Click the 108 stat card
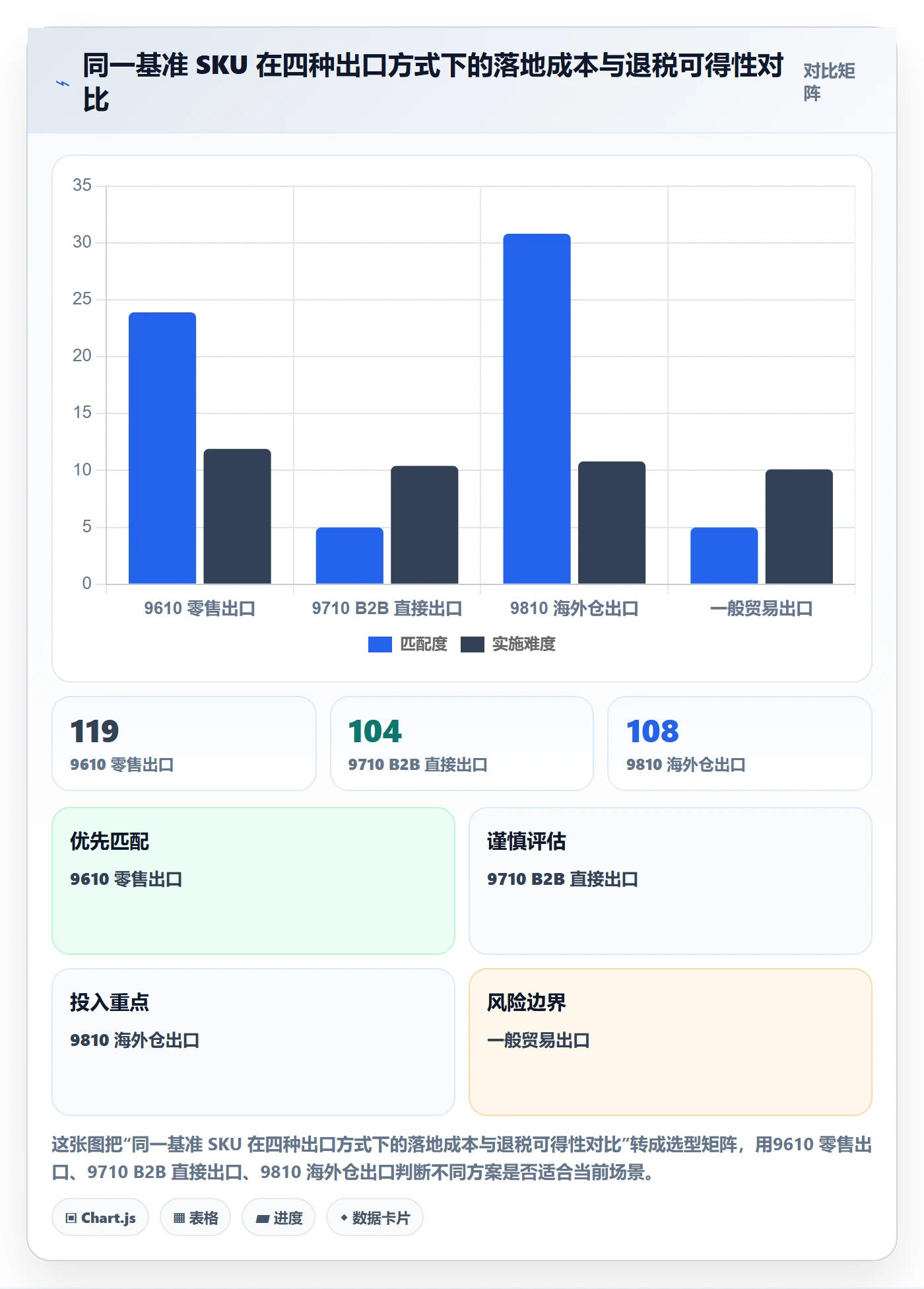 pos(740,744)
